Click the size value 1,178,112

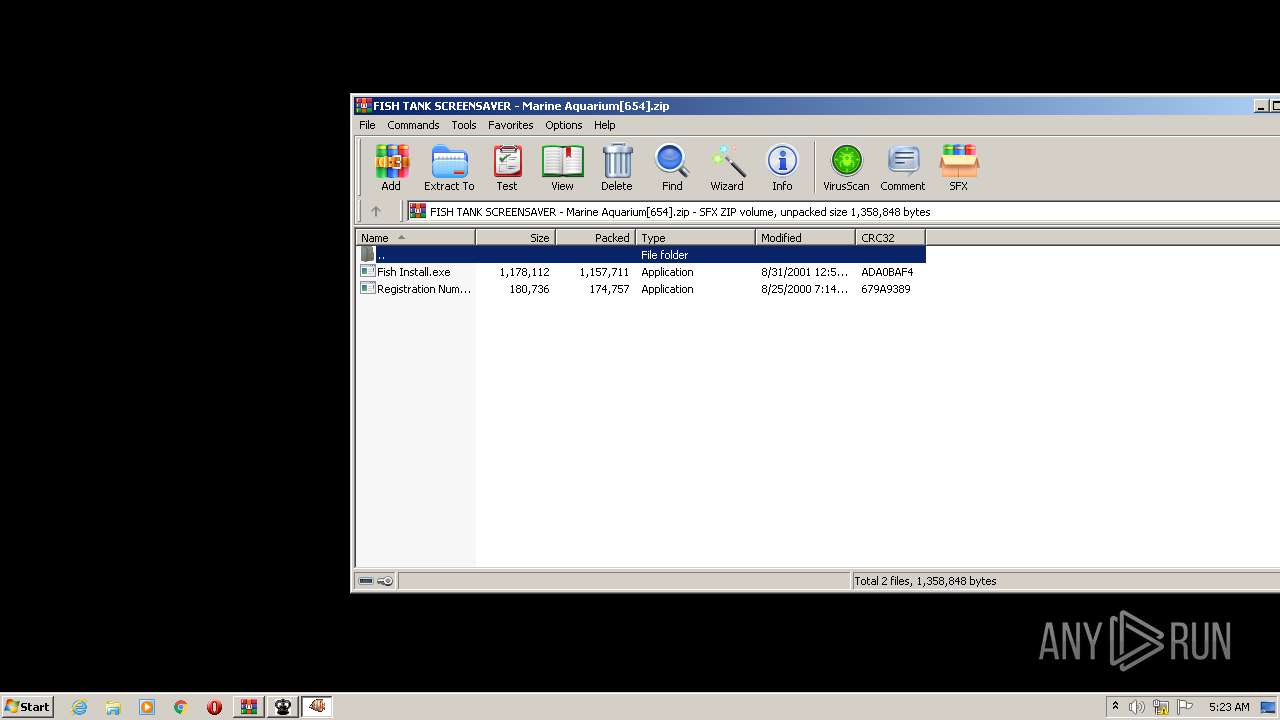524,272
